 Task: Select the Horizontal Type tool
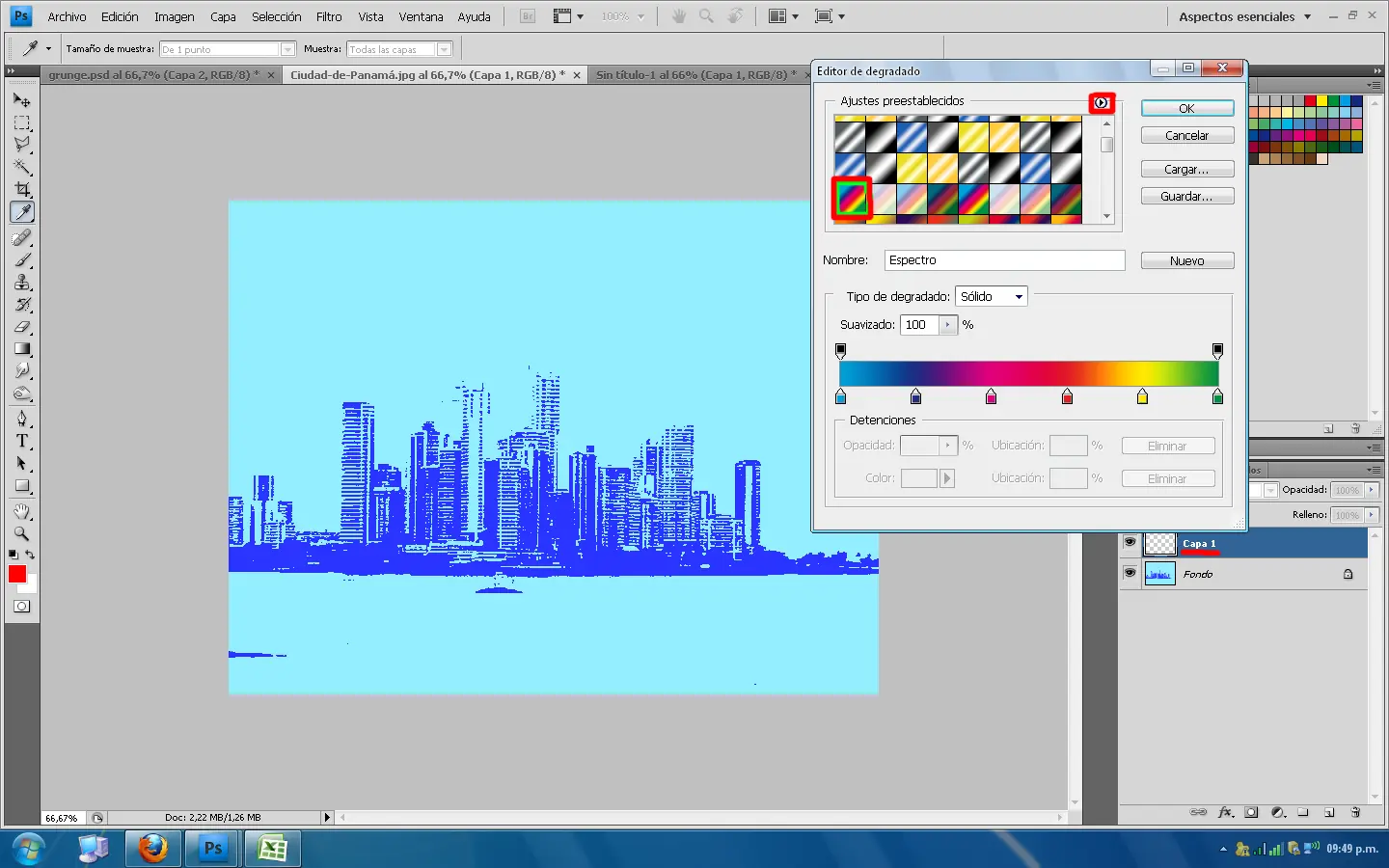click(x=22, y=442)
